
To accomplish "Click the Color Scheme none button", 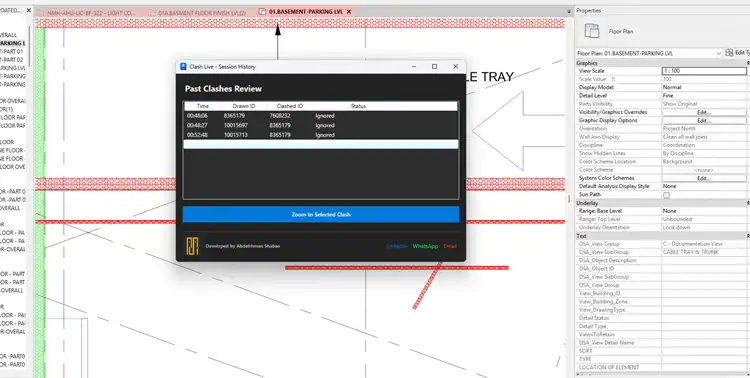I will coord(704,170).
